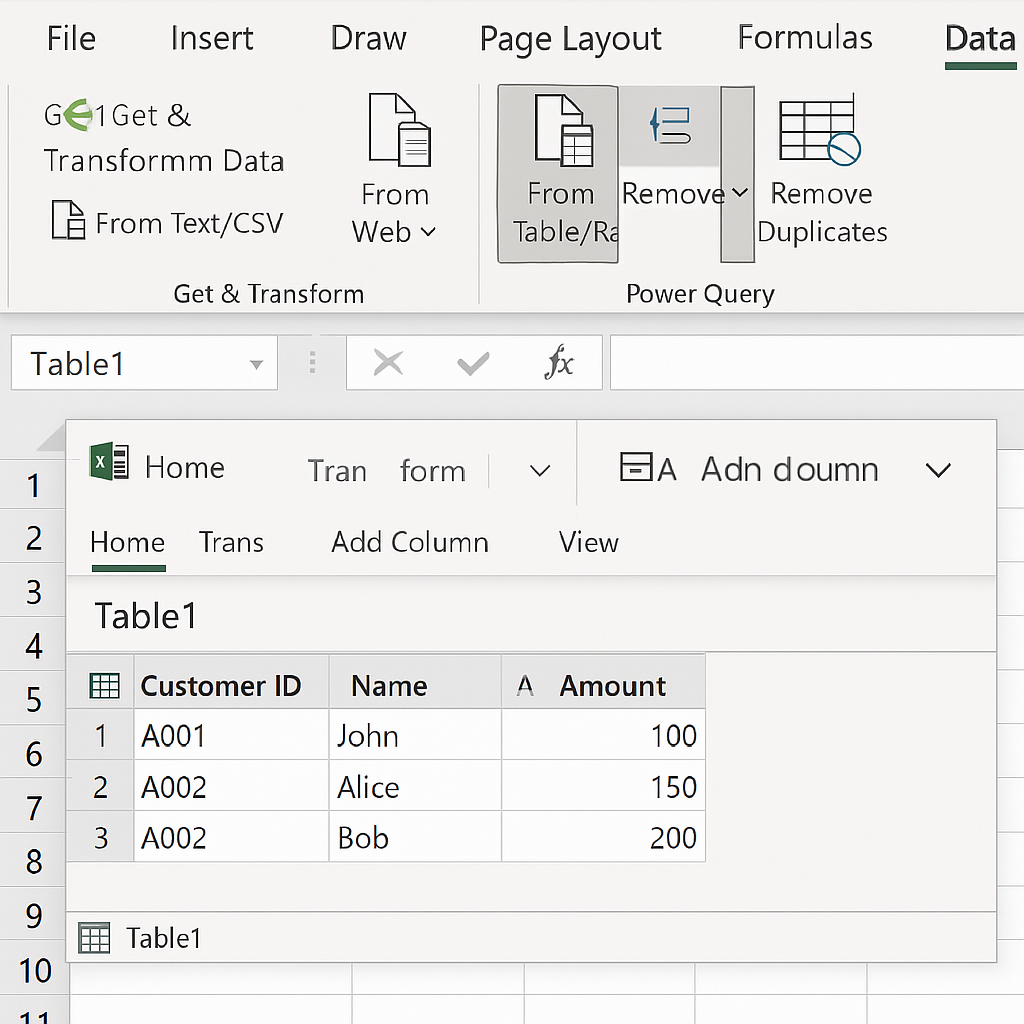
Task: Open the View tab in query editor
Action: click(x=588, y=542)
